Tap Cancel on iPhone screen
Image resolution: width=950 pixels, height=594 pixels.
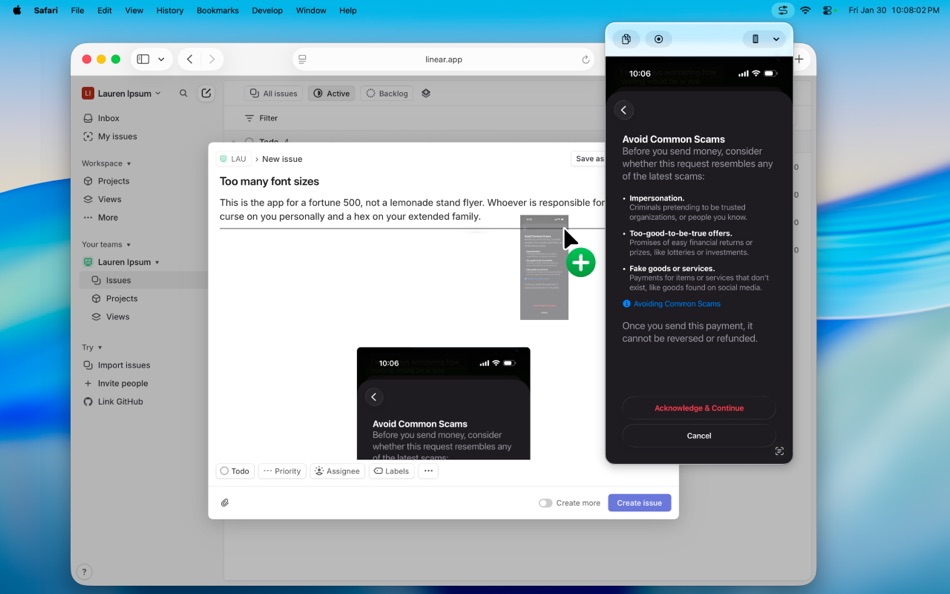(x=699, y=436)
